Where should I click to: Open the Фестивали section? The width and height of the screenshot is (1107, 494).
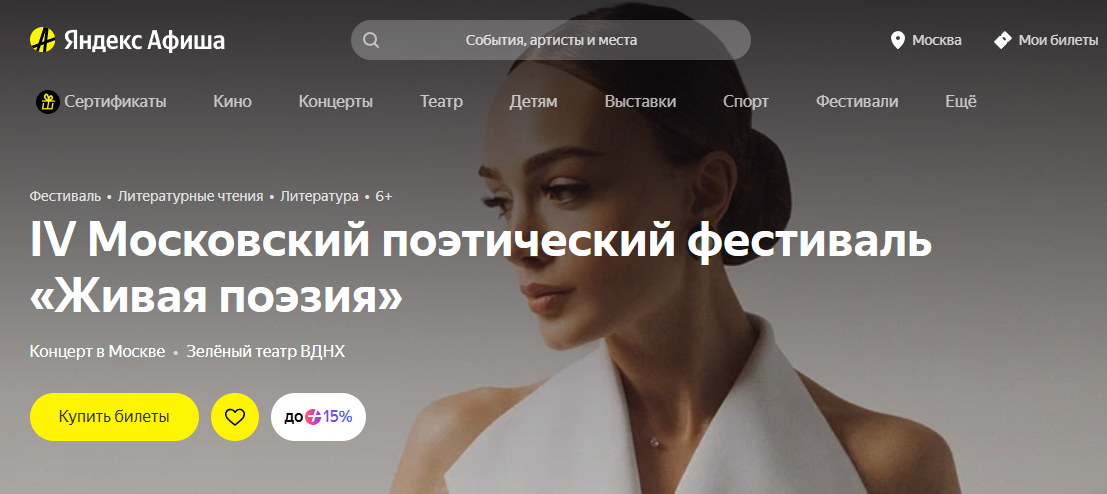[857, 102]
